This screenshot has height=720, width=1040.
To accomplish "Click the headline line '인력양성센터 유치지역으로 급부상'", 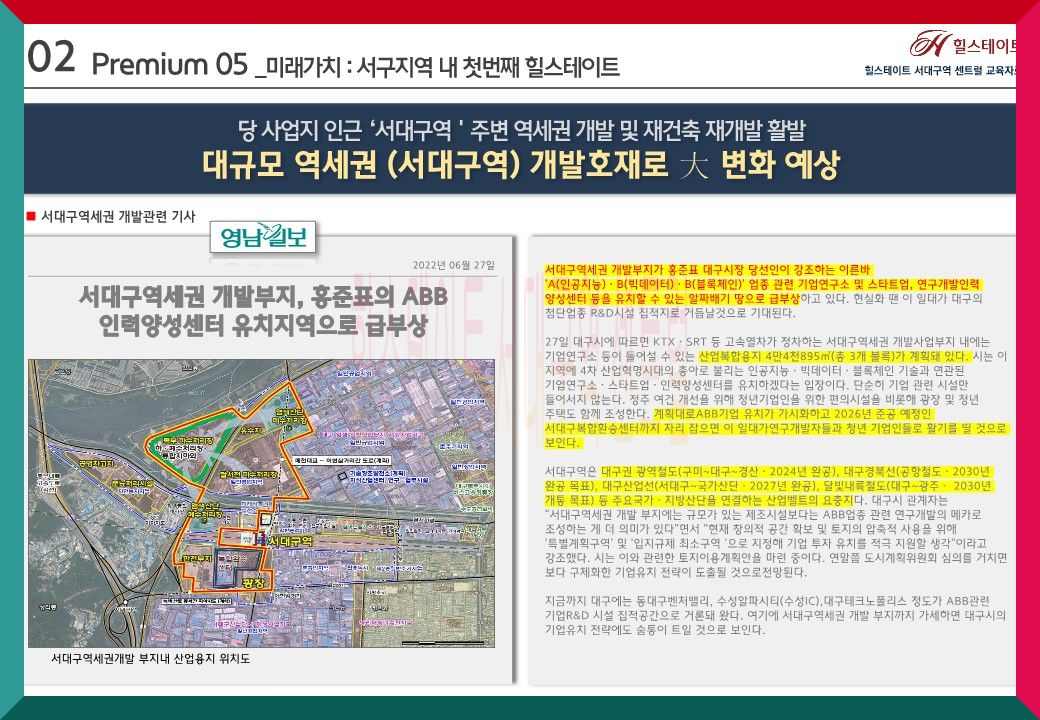I will (263, 325).
